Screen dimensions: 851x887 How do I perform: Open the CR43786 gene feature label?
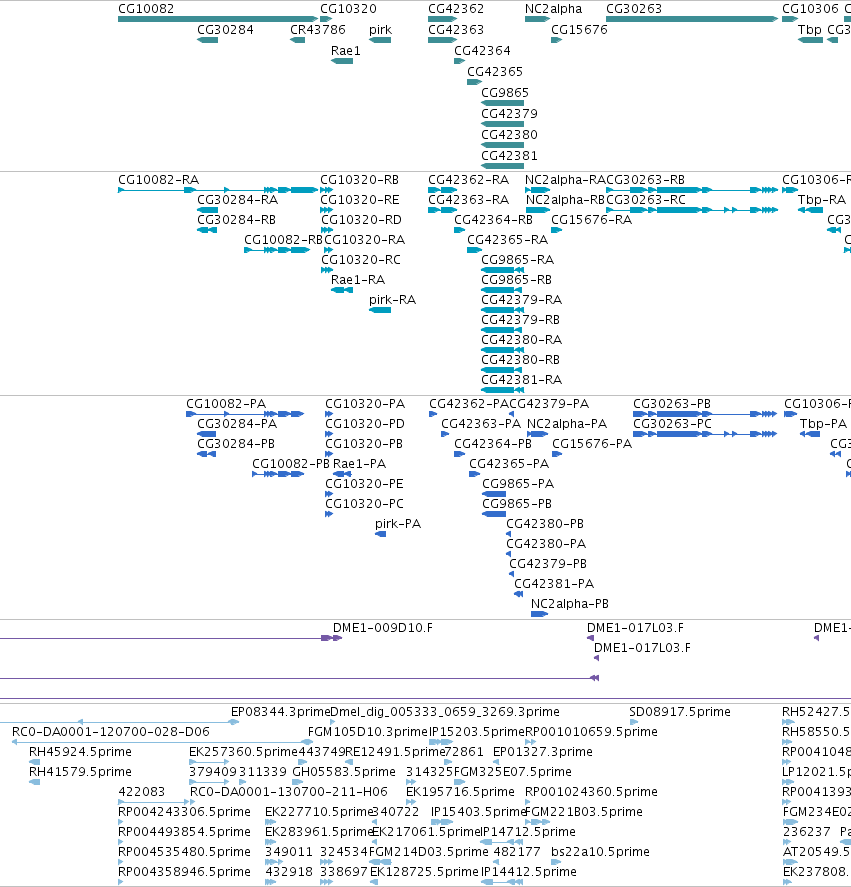[317, 30]
